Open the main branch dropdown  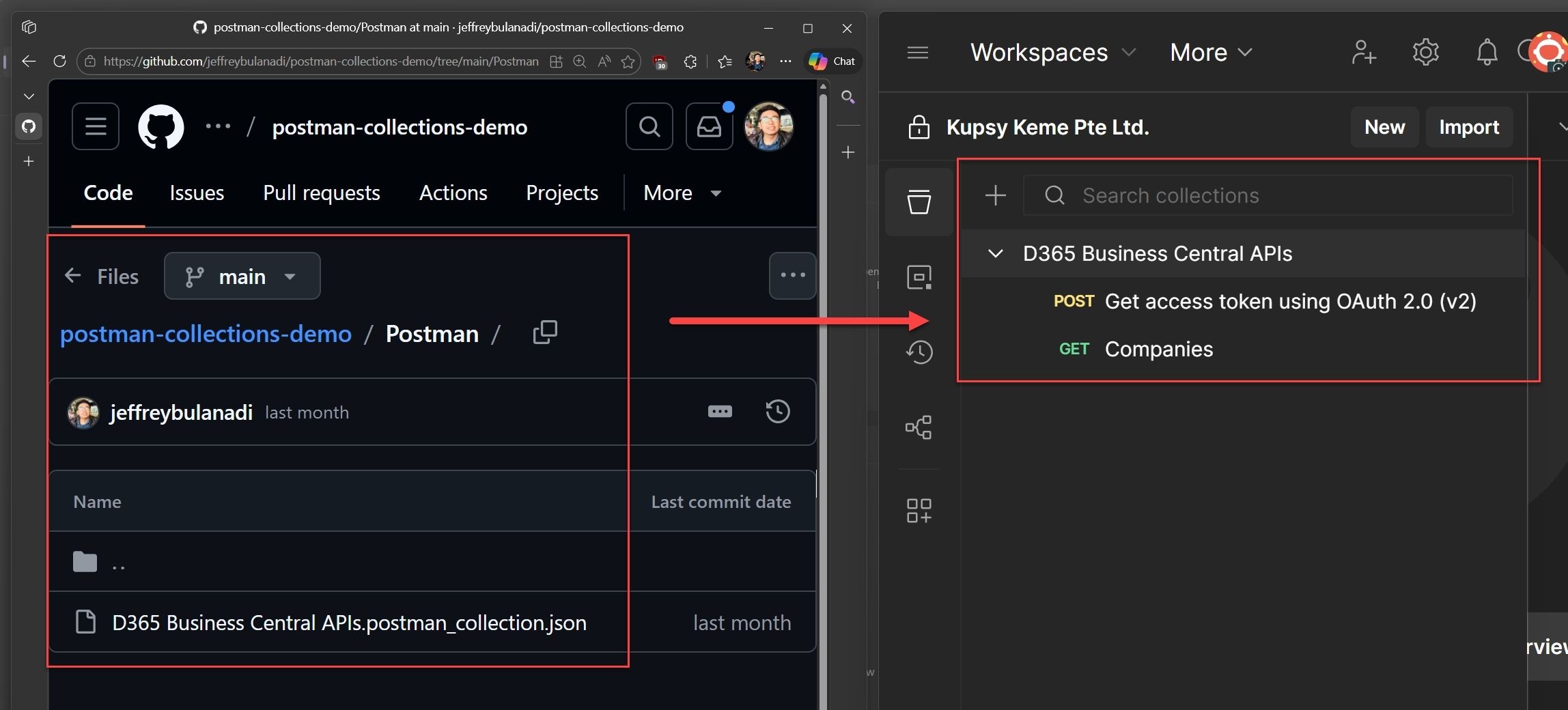[x=242, y=276]
